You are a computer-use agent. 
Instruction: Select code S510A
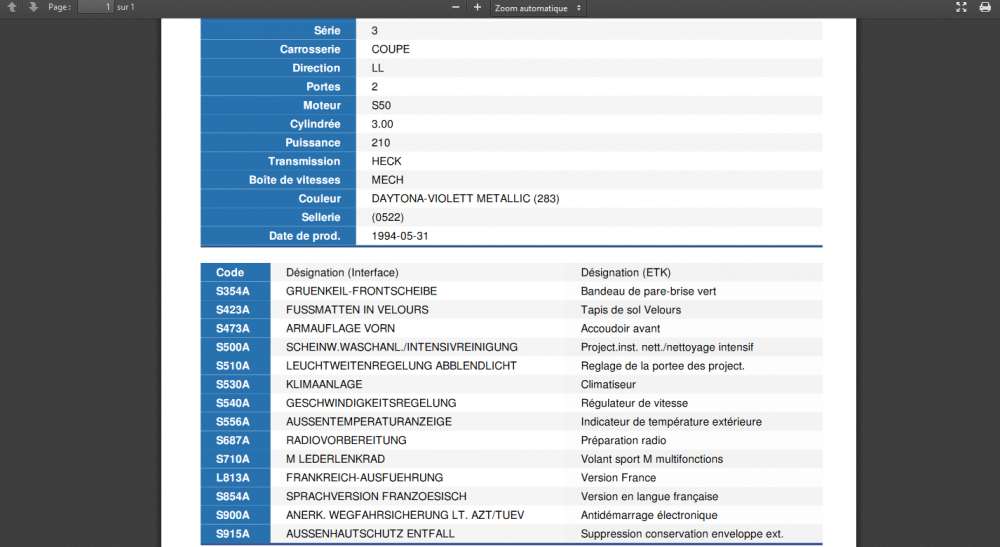point(232,366)
